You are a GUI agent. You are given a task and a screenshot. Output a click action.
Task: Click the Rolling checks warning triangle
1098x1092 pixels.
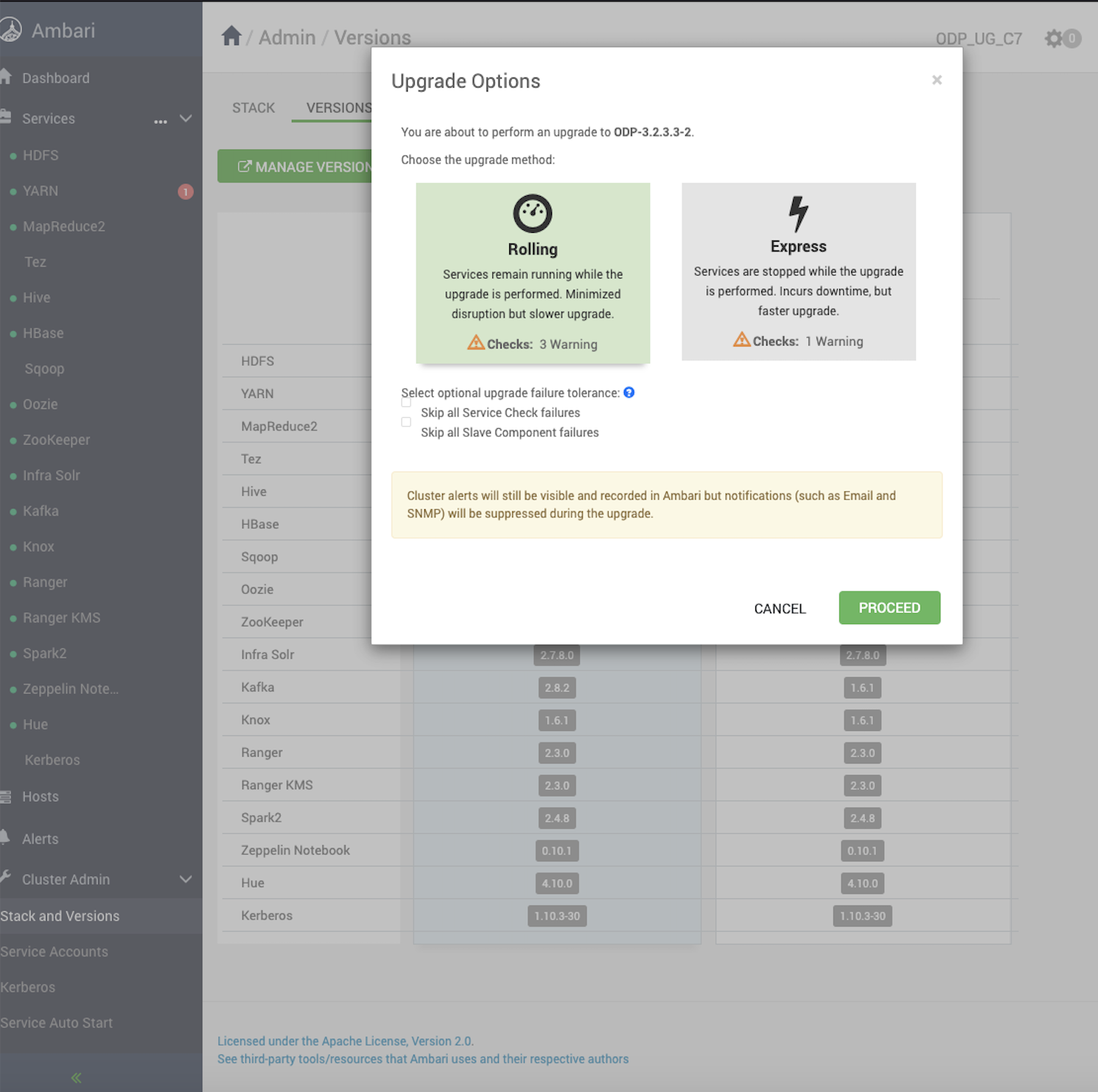476,343
